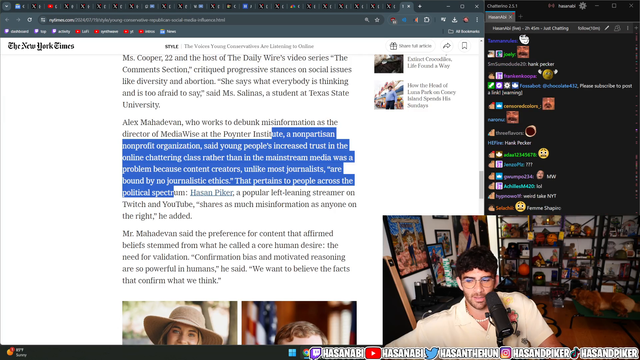Close the active NYTimes browser tab
Viewport: 640px width, 360px height.
pyautogui.click(x=409, y=6)
